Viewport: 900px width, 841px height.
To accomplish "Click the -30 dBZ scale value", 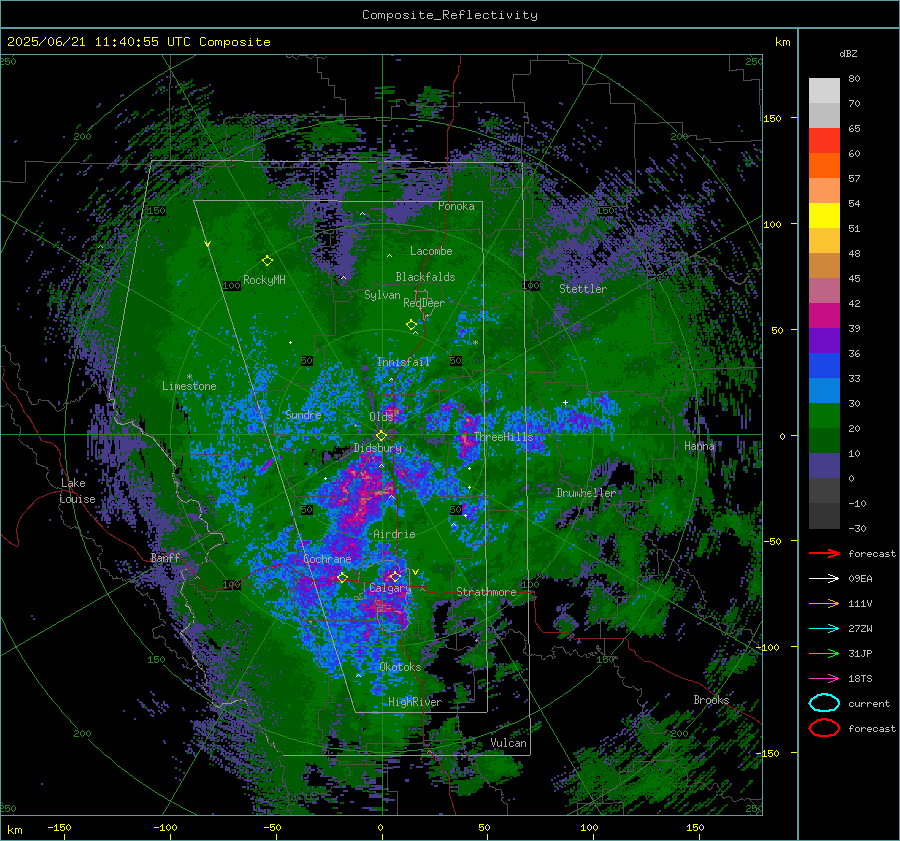I will (x=857, y=528).
